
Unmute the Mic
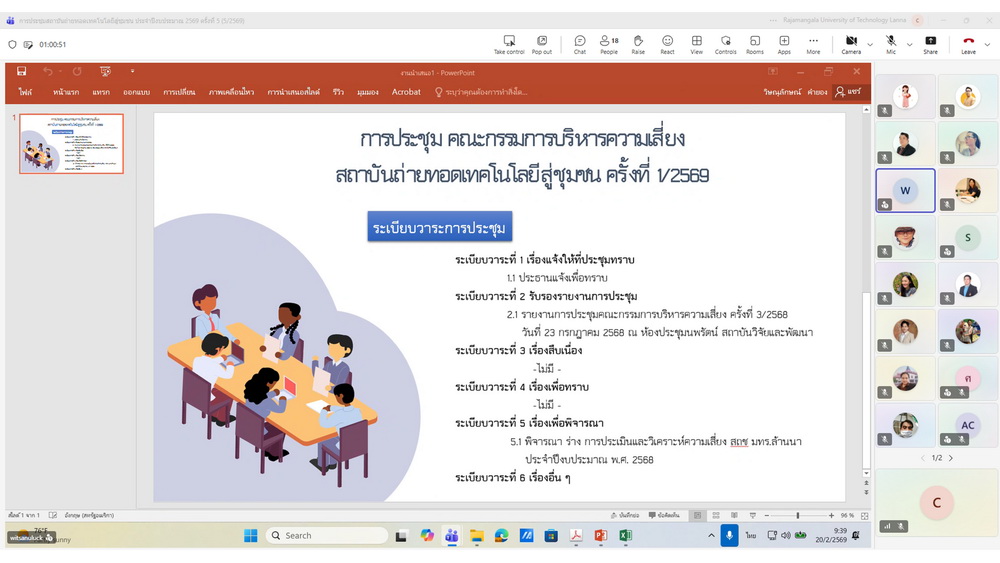tap(890, 44)
